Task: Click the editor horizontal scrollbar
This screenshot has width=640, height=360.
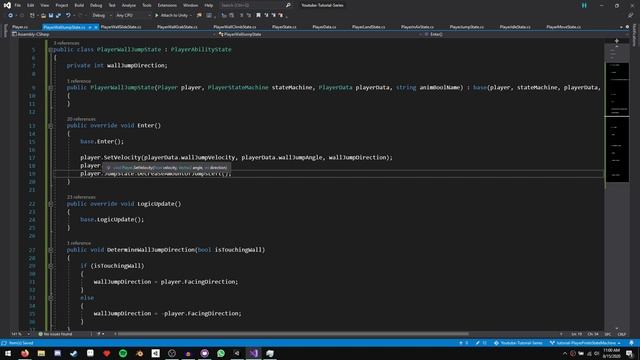Action: [293, 334]
